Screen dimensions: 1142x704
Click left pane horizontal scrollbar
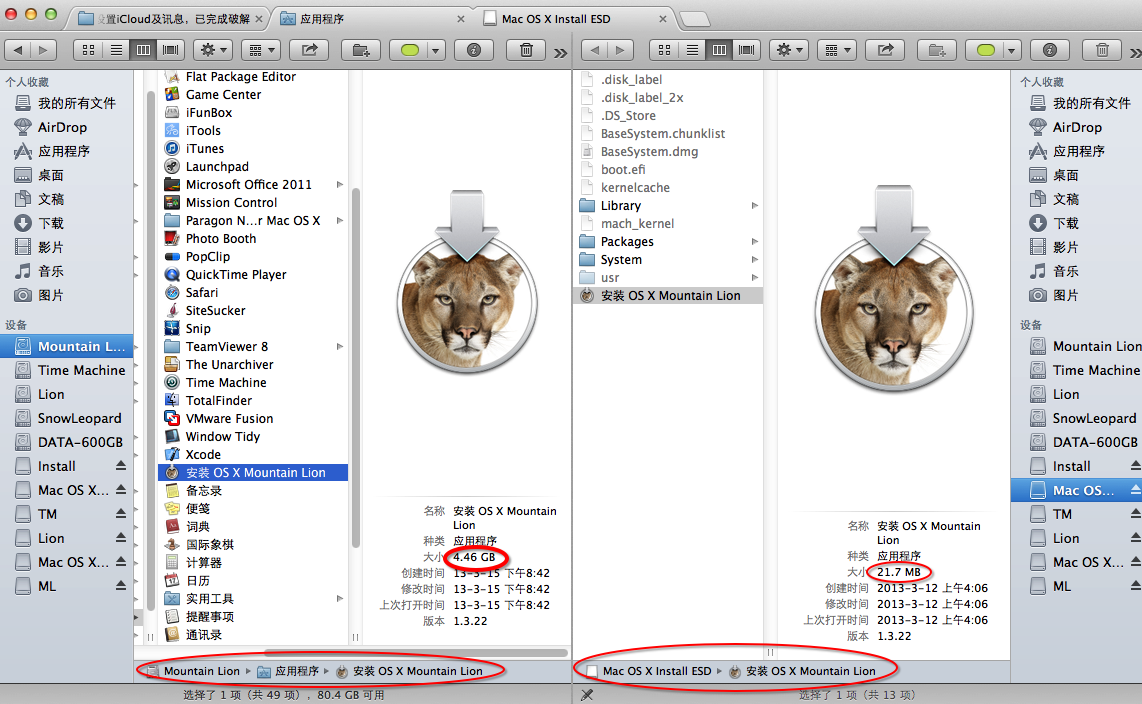point(415,653)
